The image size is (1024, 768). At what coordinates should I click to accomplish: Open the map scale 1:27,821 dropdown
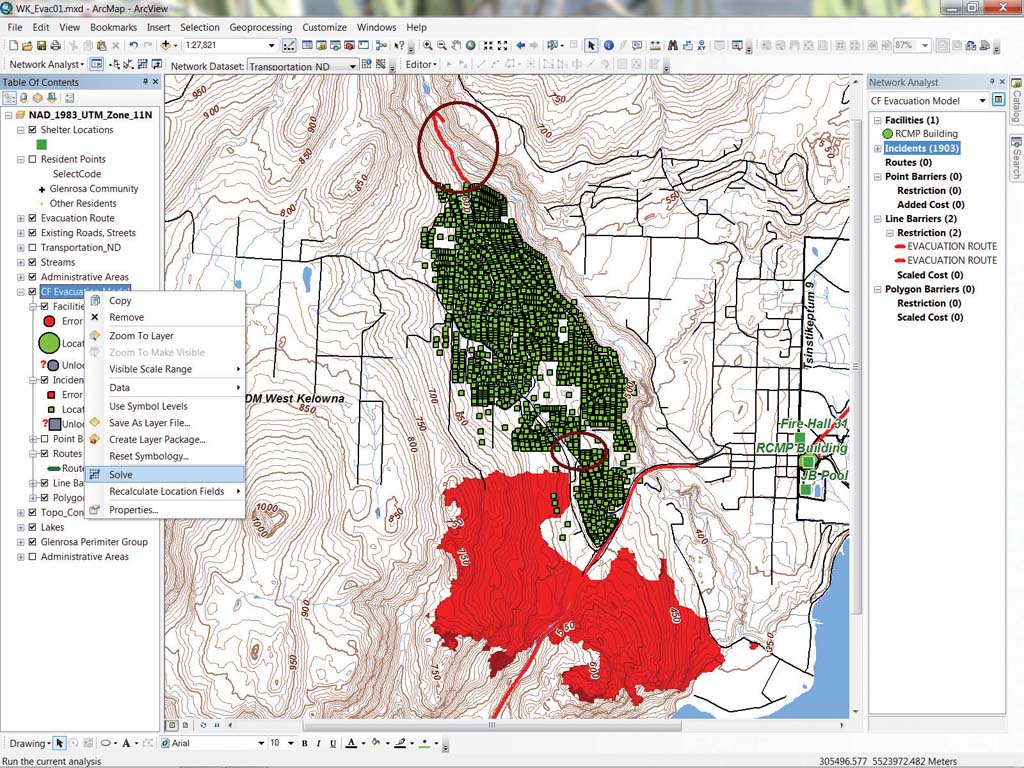272,45
